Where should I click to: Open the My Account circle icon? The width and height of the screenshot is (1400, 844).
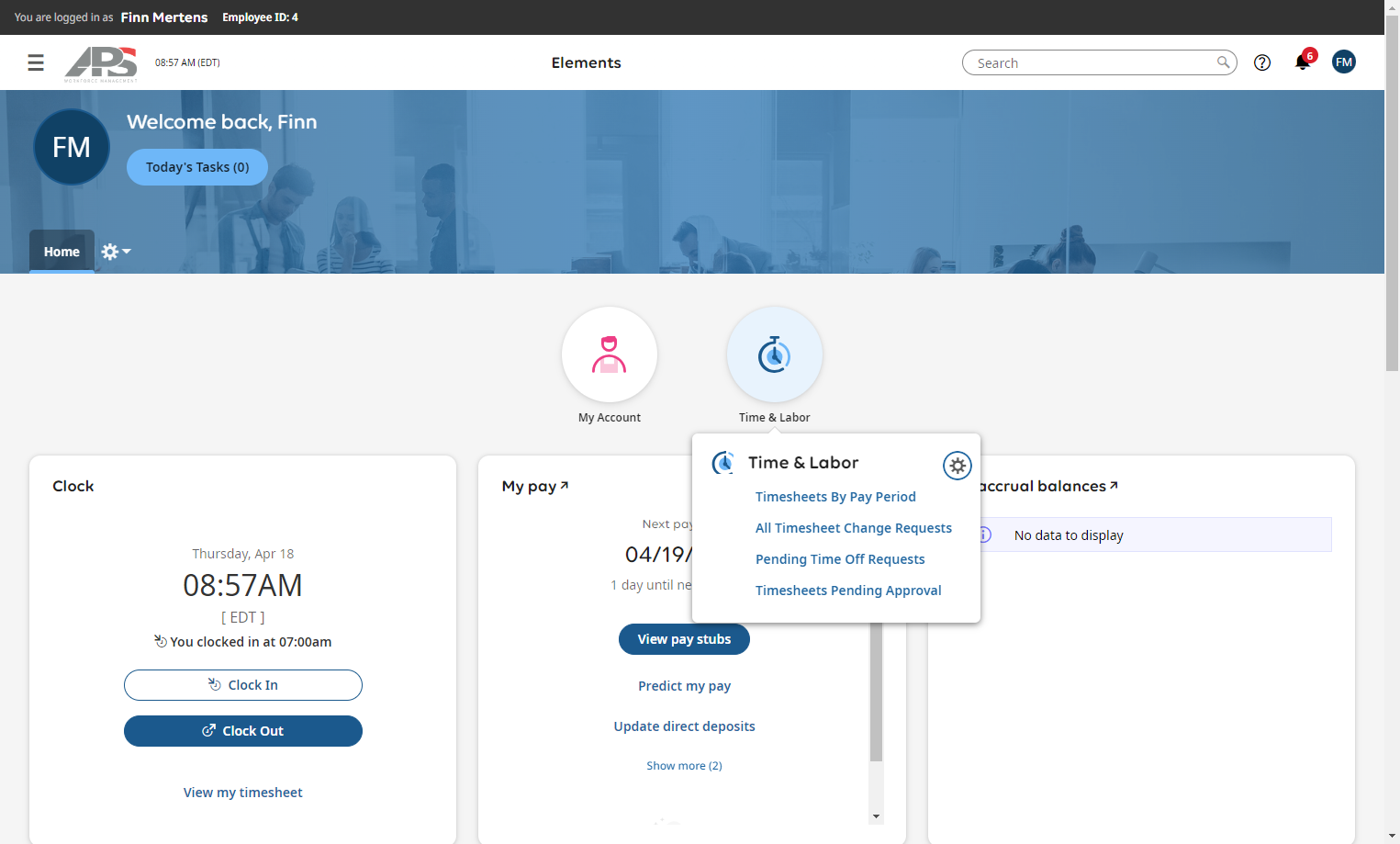tap(610, 354)
